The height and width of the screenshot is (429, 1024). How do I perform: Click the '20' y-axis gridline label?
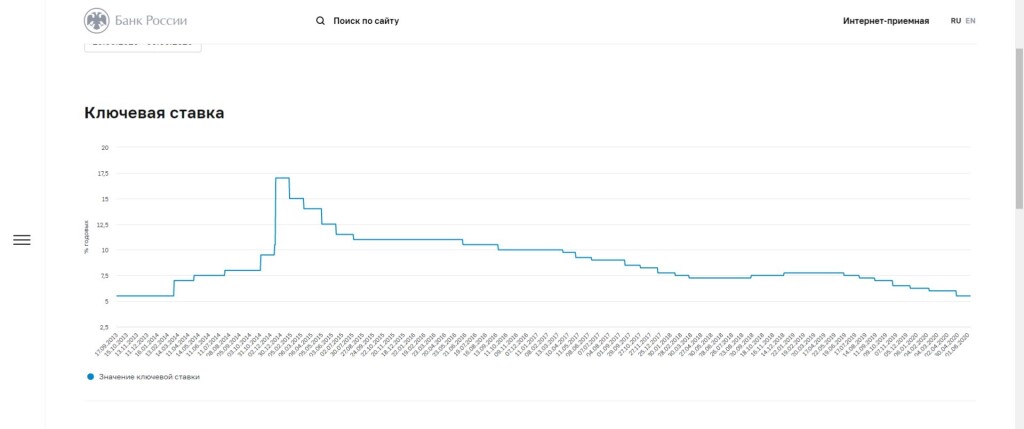pos(104,147)
